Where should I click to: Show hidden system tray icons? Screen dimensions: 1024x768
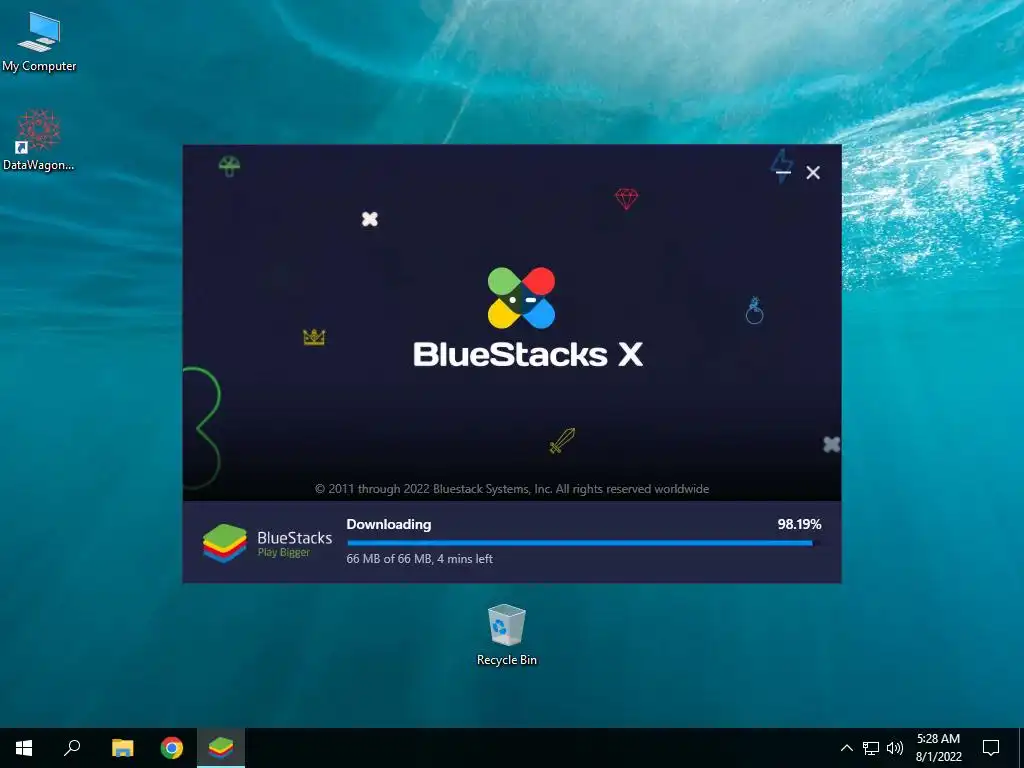tap(846, 748)
